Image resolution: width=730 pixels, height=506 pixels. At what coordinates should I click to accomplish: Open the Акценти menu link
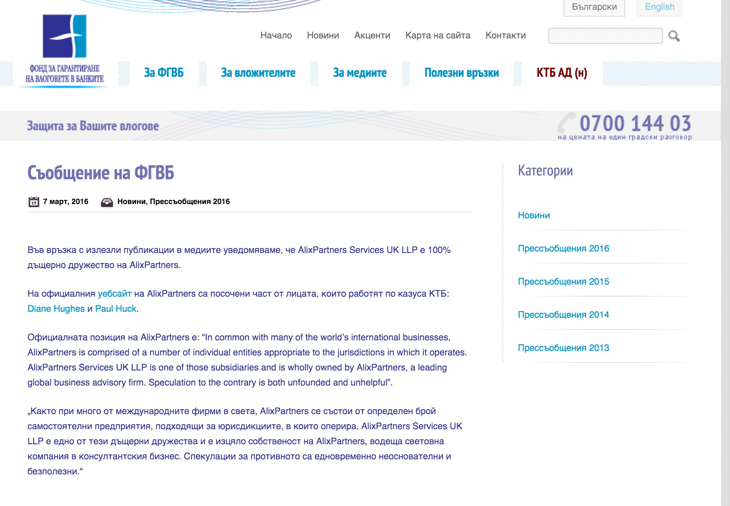coord(372,35)
